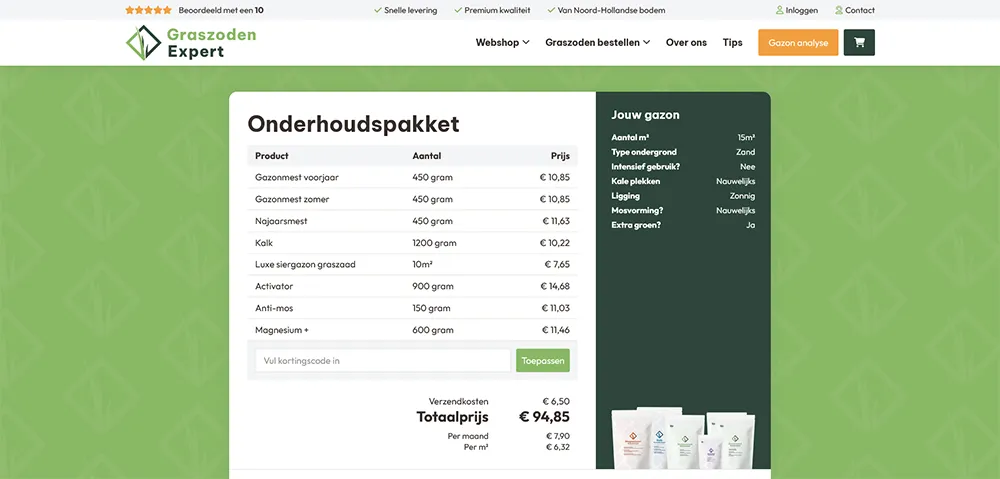Image resolution: width=1000 pixels, height=479 pixels.
Task: Click the Contact person icon
Action: [839, 10]
